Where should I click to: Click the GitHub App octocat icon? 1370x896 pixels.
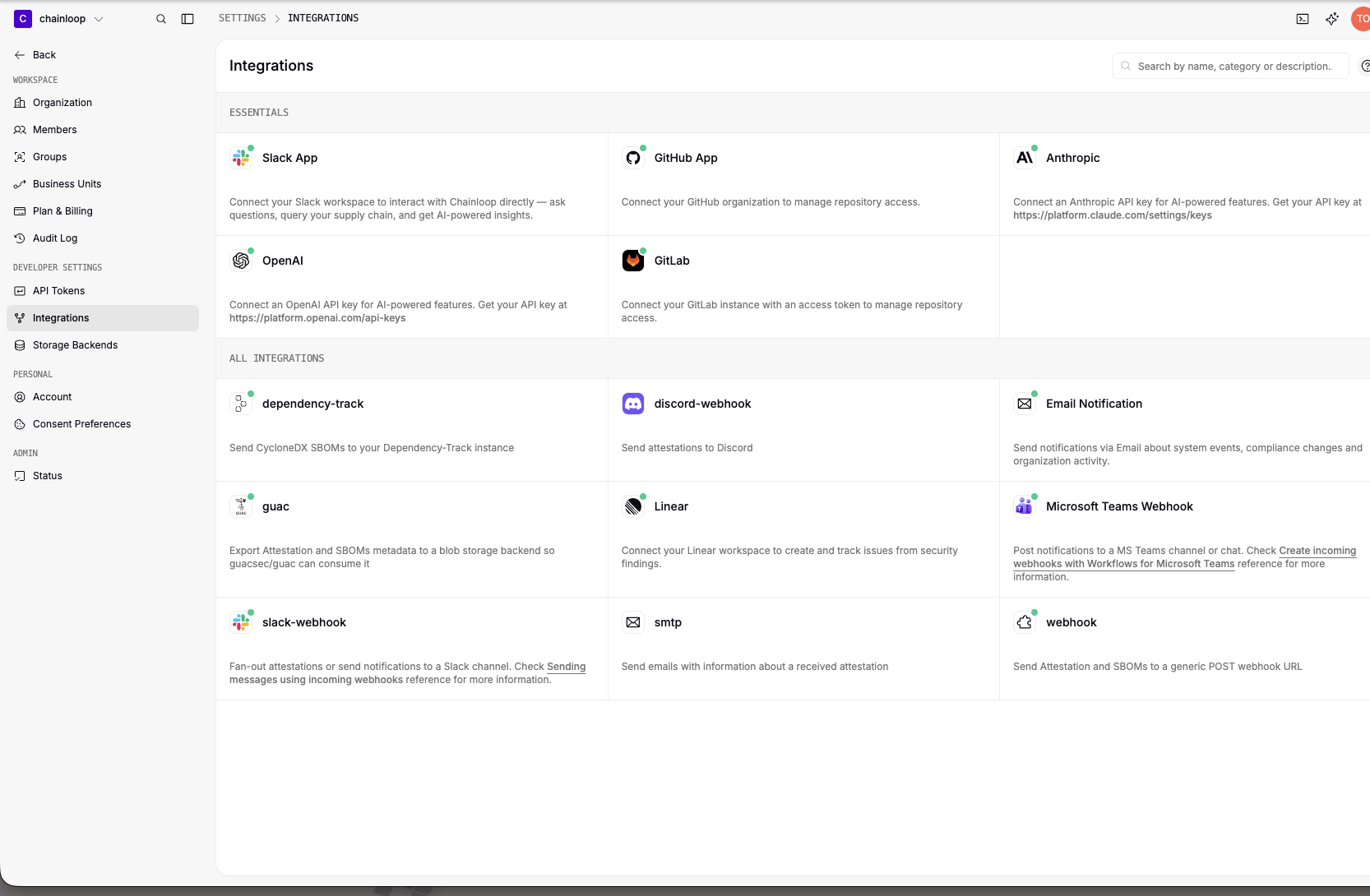(633, 158)
